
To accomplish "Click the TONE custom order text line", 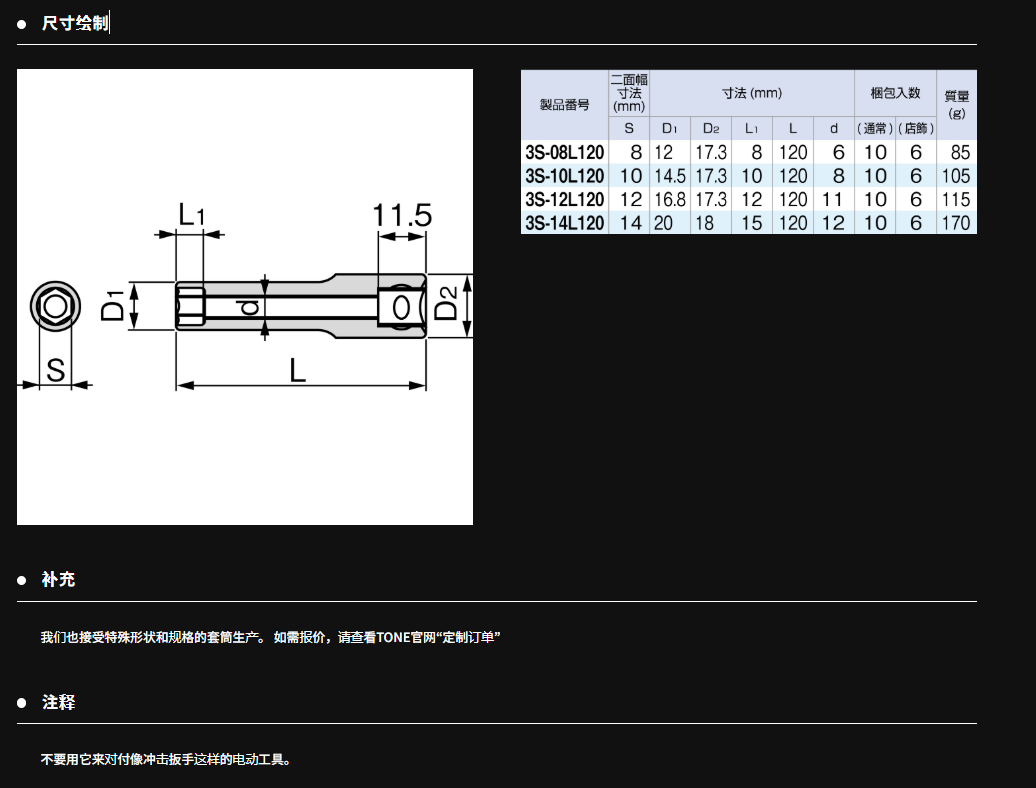I will point(270,637).
